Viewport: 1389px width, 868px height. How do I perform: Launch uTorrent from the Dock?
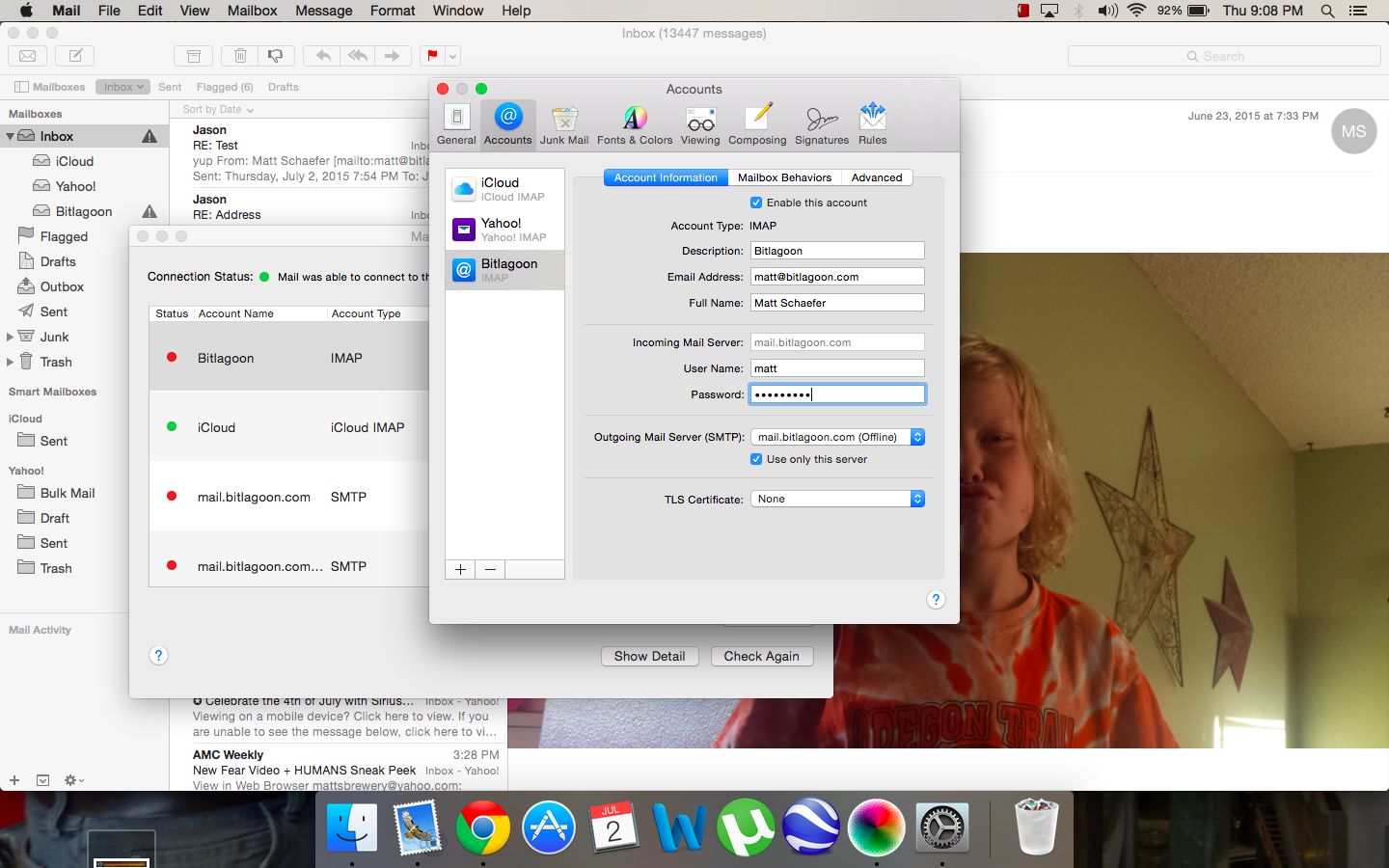click(x=746, y=827)
